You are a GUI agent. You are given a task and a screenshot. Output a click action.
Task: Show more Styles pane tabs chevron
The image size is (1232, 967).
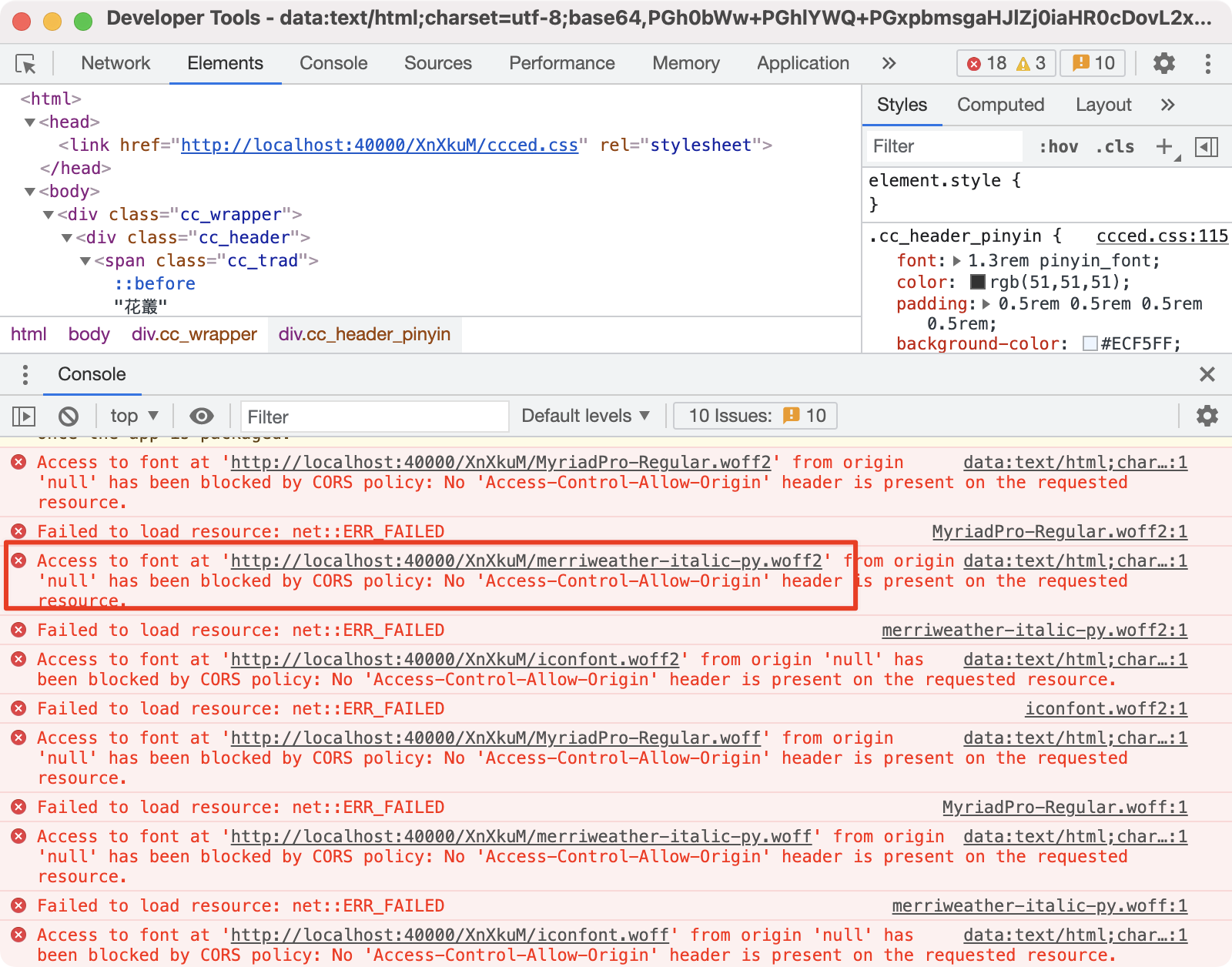coord(1167,105)
